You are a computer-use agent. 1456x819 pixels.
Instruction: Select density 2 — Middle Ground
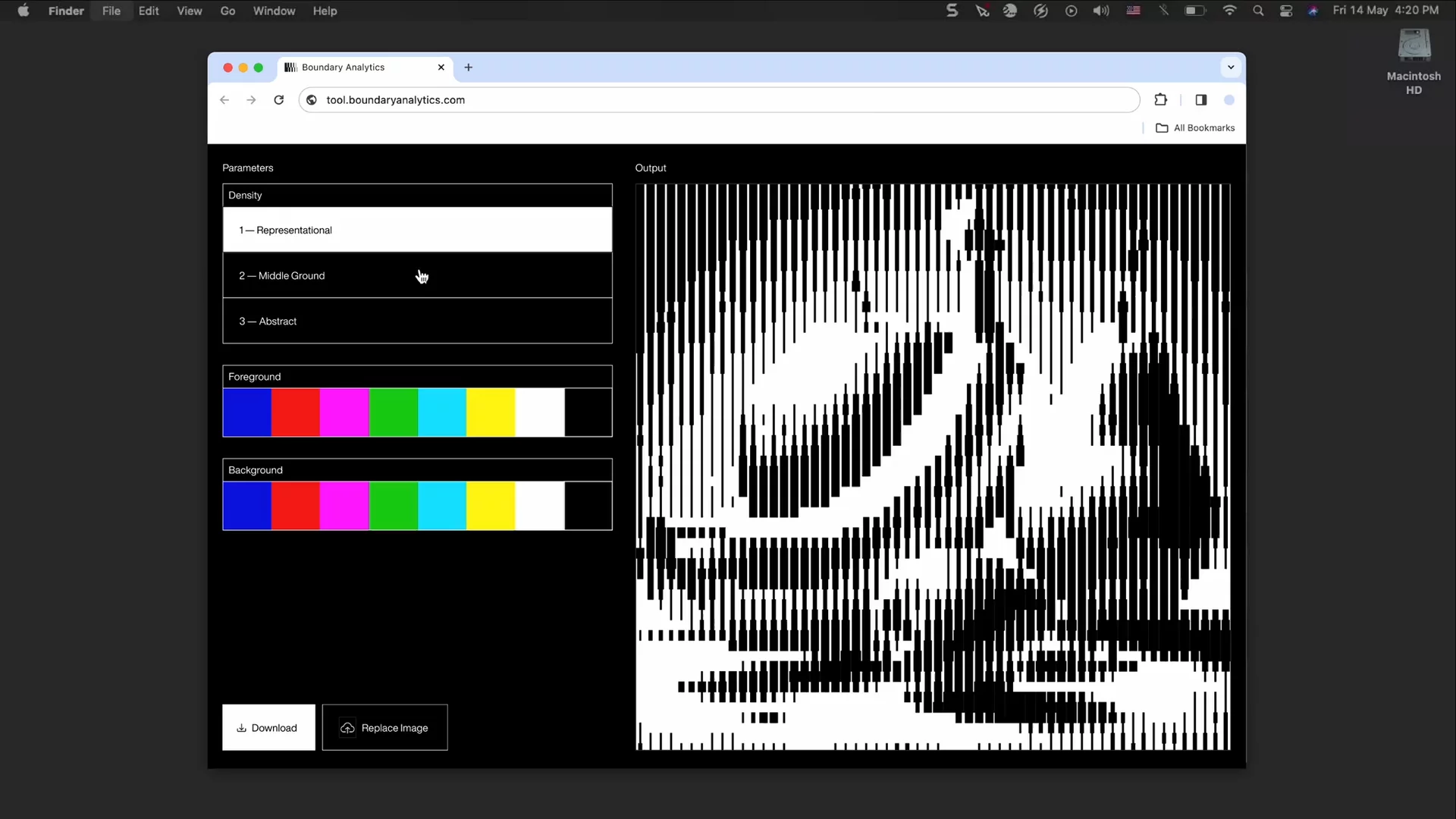point(417,275)
